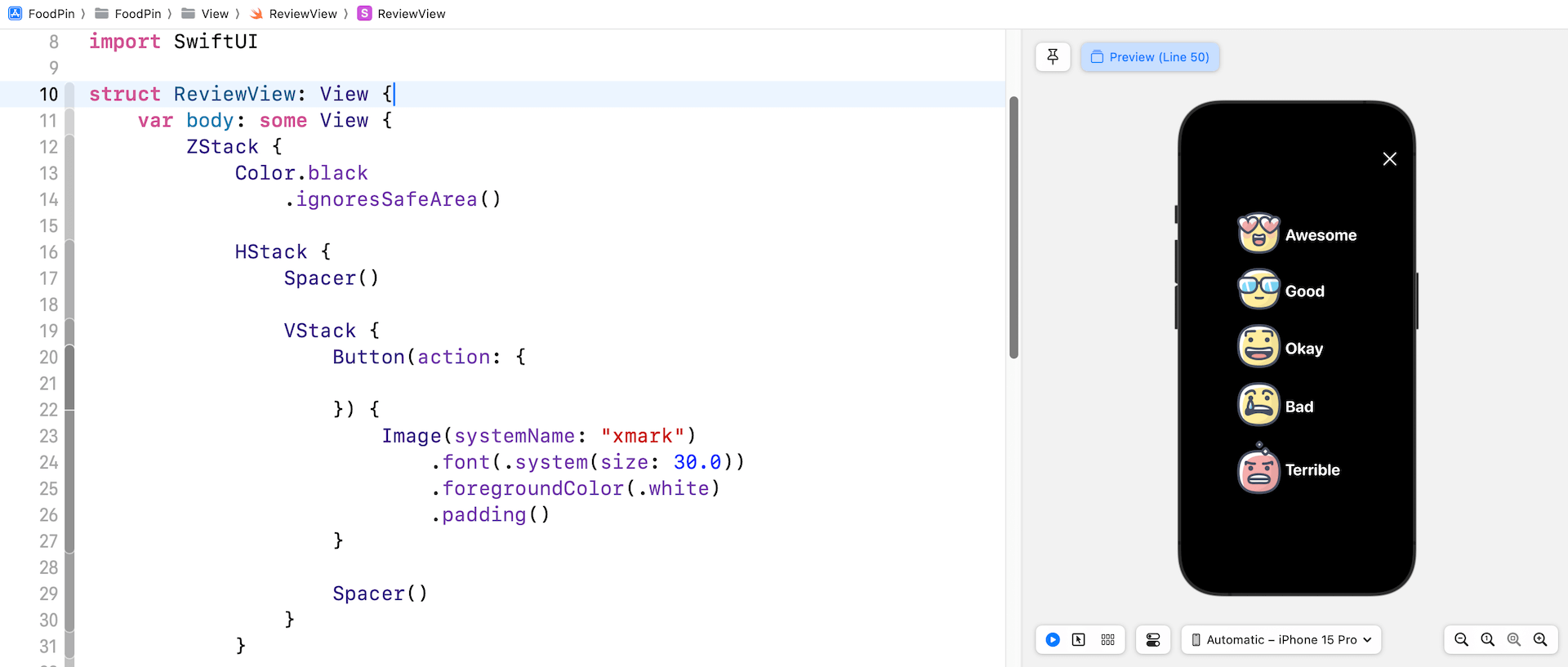This screenshot has width=1568, height=667.
Task: Open Automatic – iPhone 15 Pro device dropdown
Action: (x=1281, y=640)
